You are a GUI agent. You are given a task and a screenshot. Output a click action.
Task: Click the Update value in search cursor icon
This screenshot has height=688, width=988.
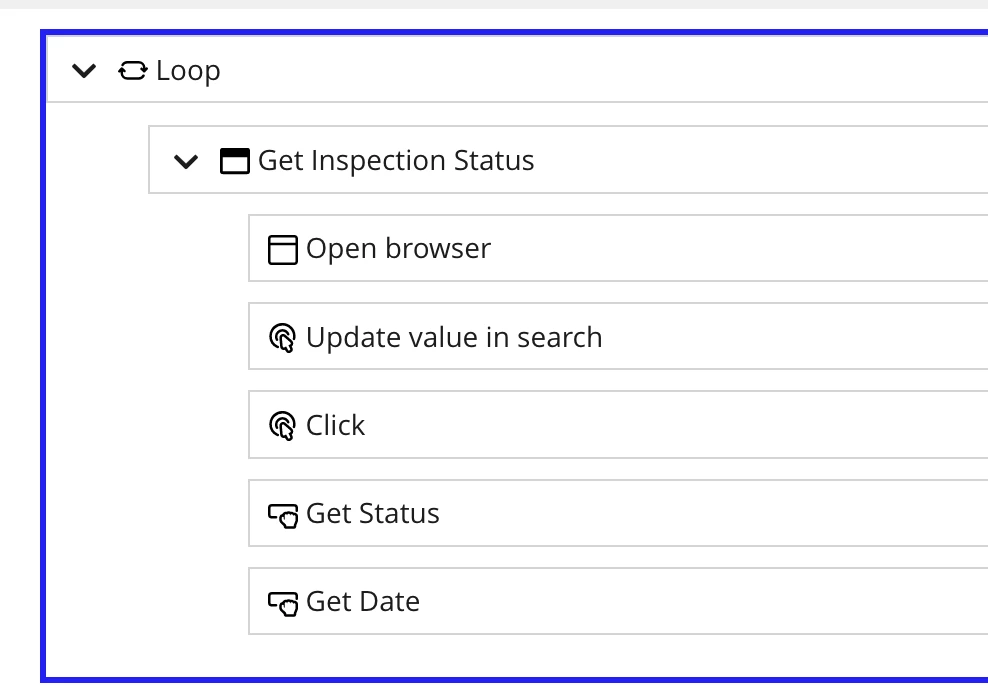tap(282, 338)
